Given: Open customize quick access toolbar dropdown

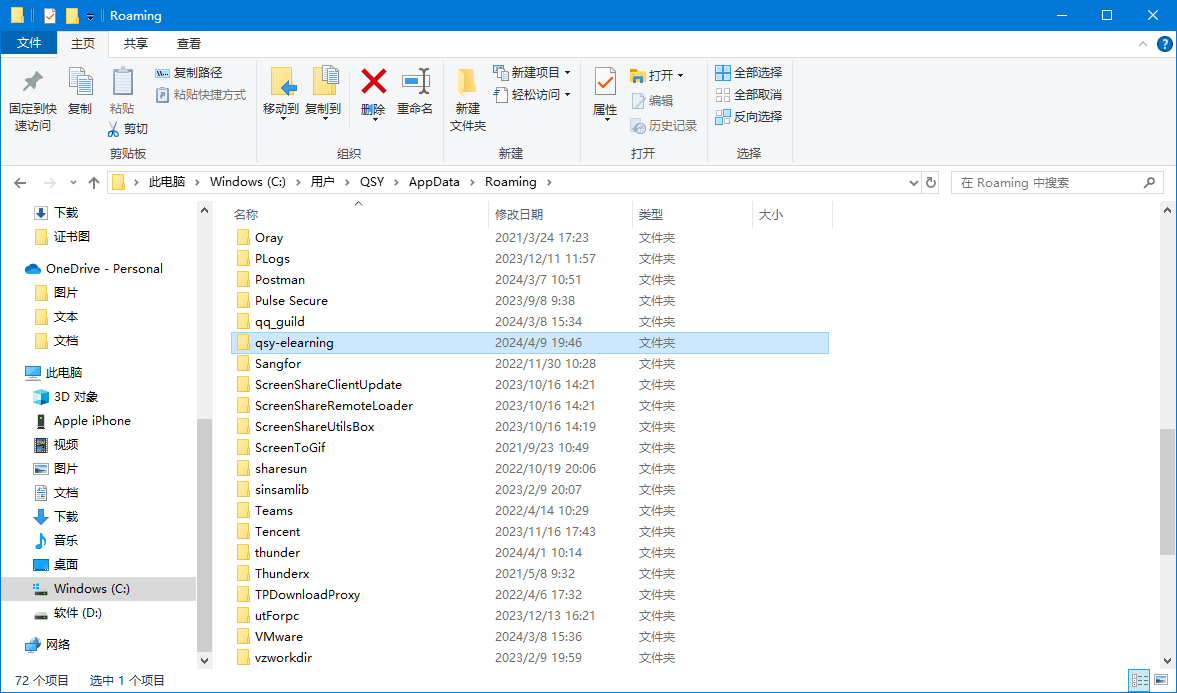Looking at the screenshot, I should (90, 17).
